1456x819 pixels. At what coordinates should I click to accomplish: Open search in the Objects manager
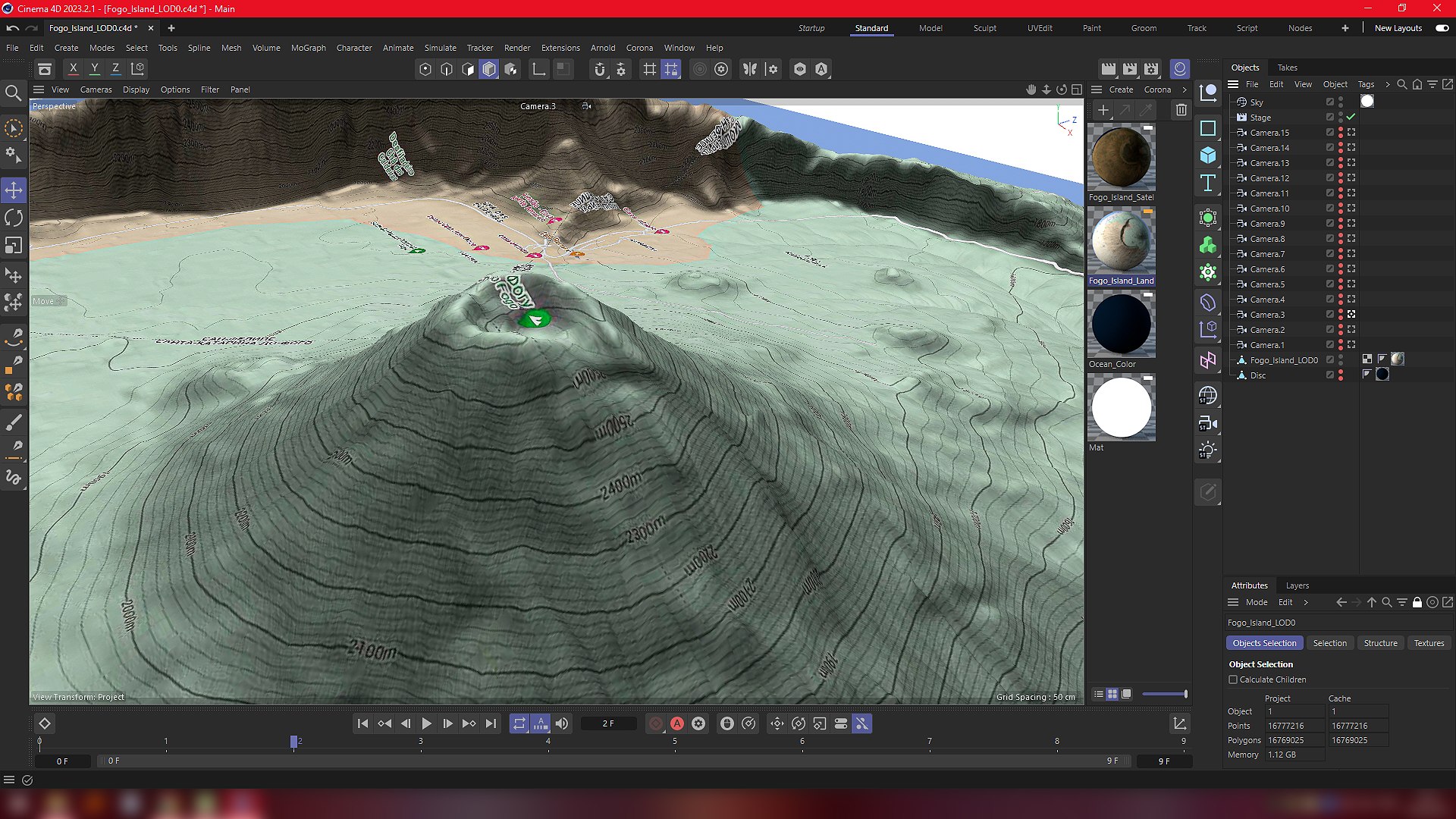(x=1402, y=84)
